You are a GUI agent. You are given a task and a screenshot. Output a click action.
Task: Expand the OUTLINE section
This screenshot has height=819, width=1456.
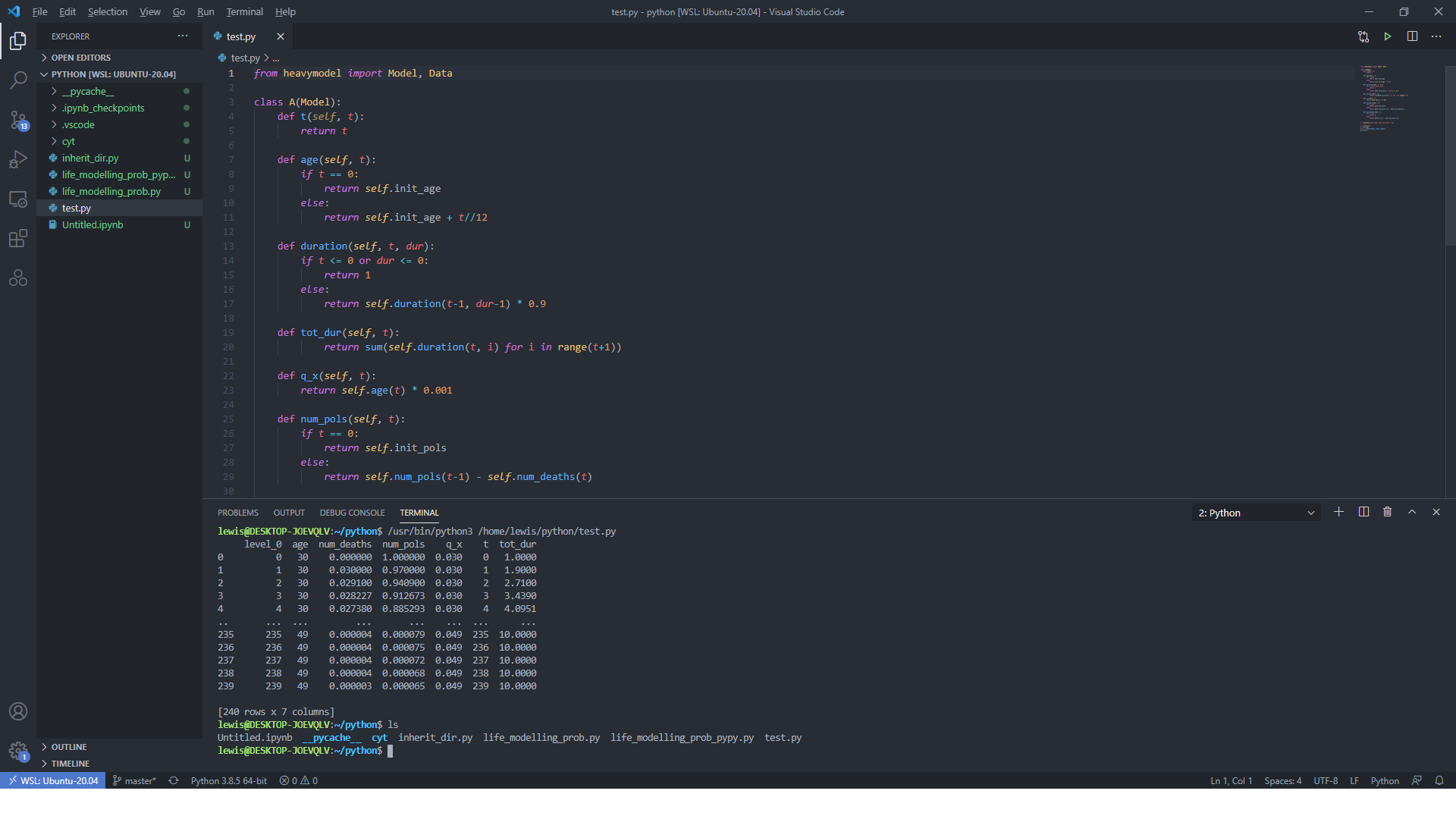tap(69, 747)
